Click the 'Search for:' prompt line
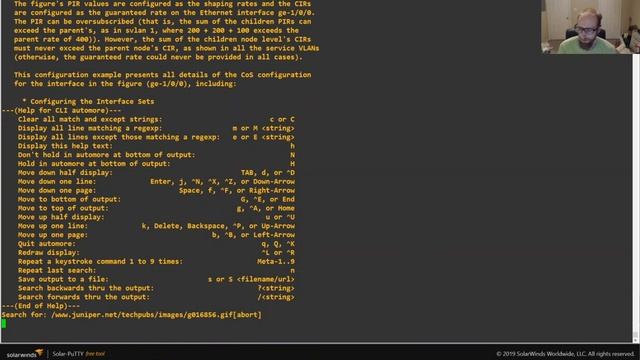640x360 pixels. [x=131, y=315]
